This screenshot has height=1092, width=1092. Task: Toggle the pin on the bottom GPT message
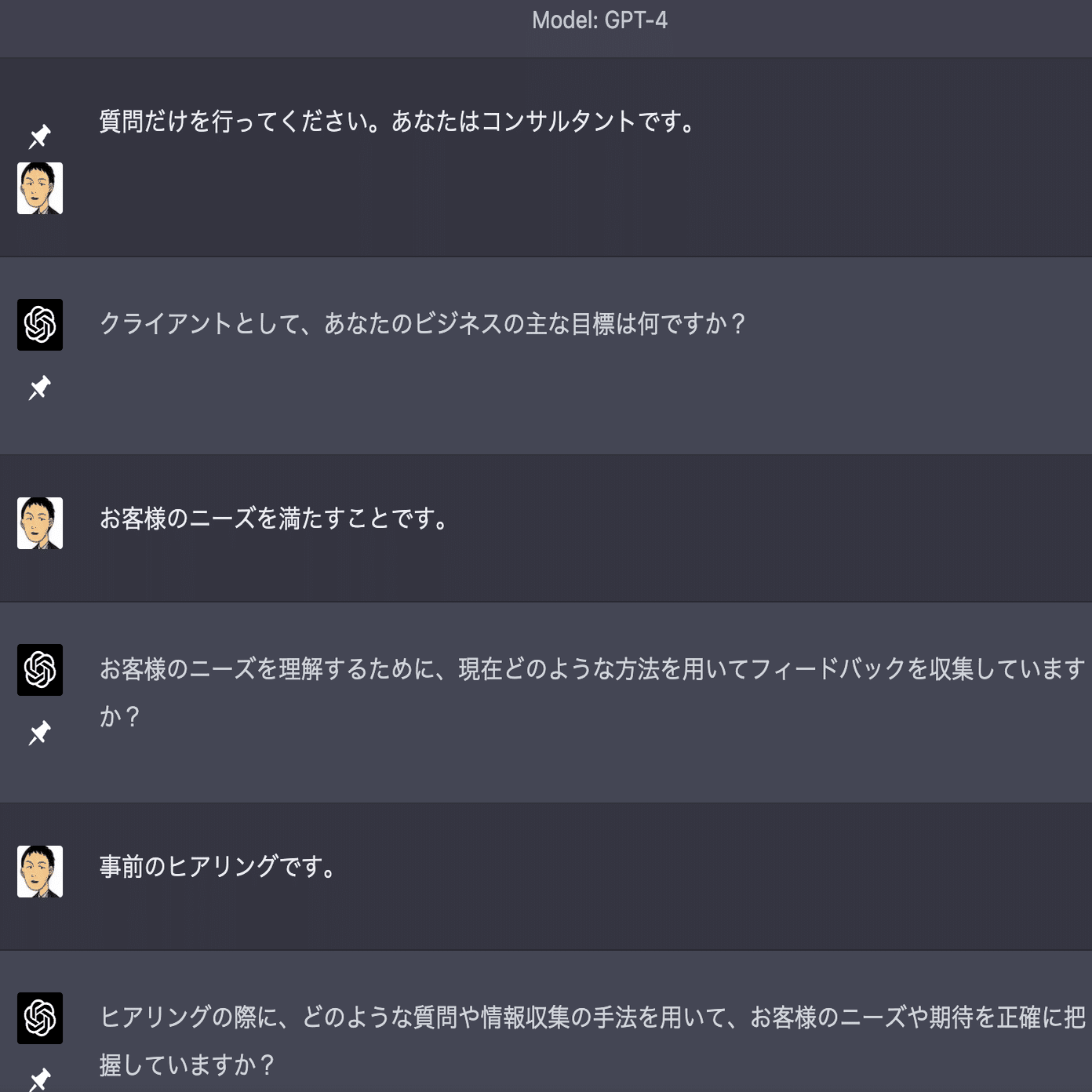pos(40,1078)
